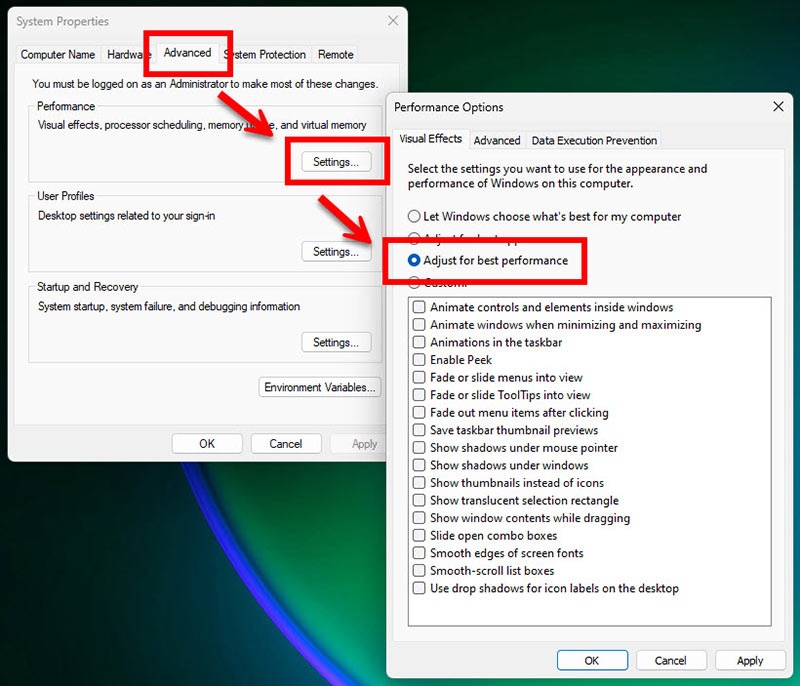Open the Data Execution Prevention tab
Screen dimensions: 800x686
click(x=594, y=140)
